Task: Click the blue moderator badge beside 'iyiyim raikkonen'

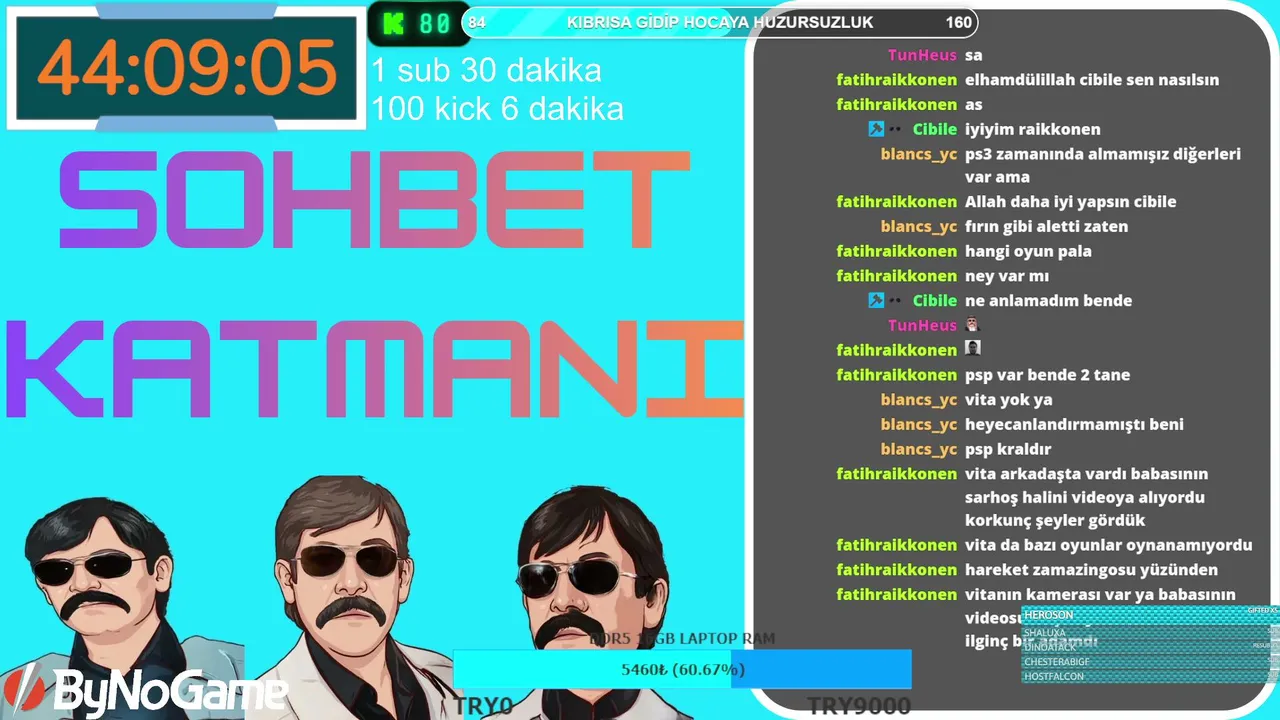Action: pyautogui.click(x=876, y=129)
